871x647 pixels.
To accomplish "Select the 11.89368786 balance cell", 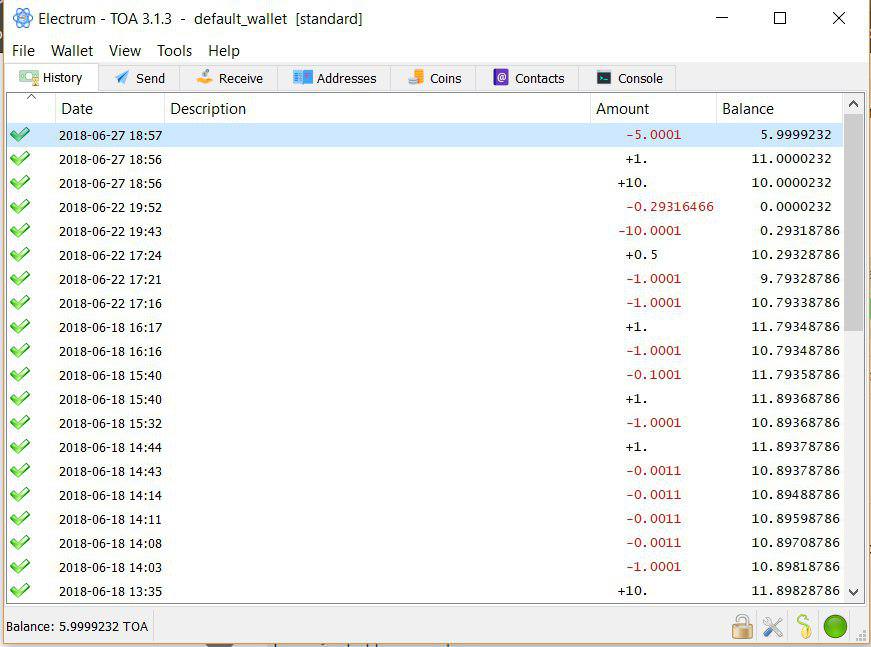I will point(795,399).
